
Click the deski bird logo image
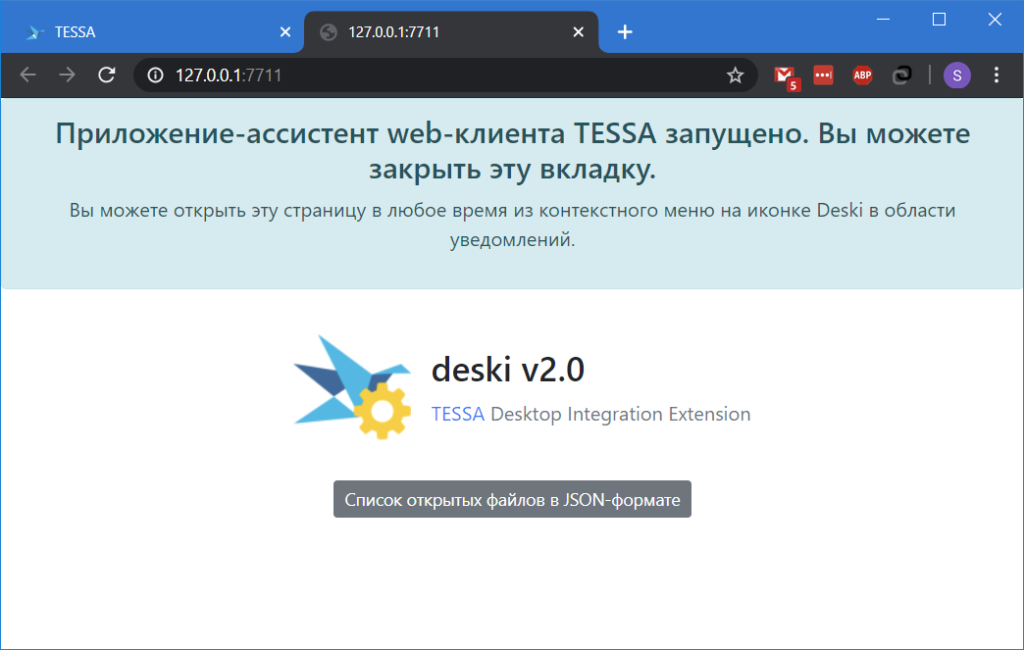point(353,387)
